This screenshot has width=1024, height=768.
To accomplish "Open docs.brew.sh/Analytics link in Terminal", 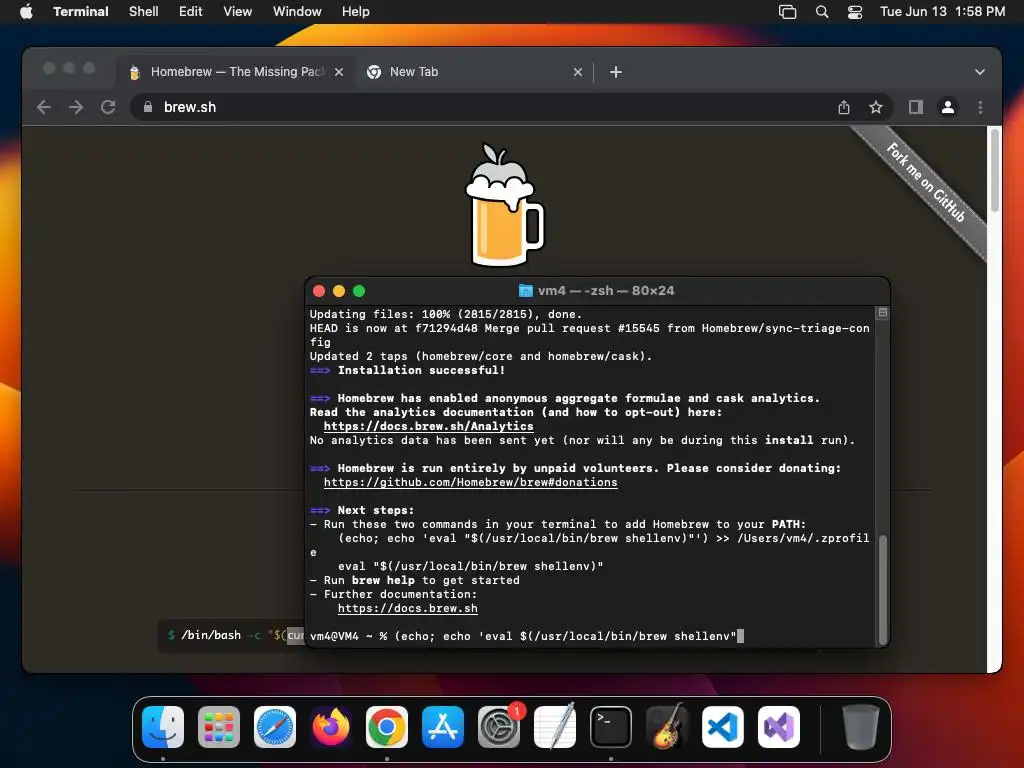I will tap(428, 426).
